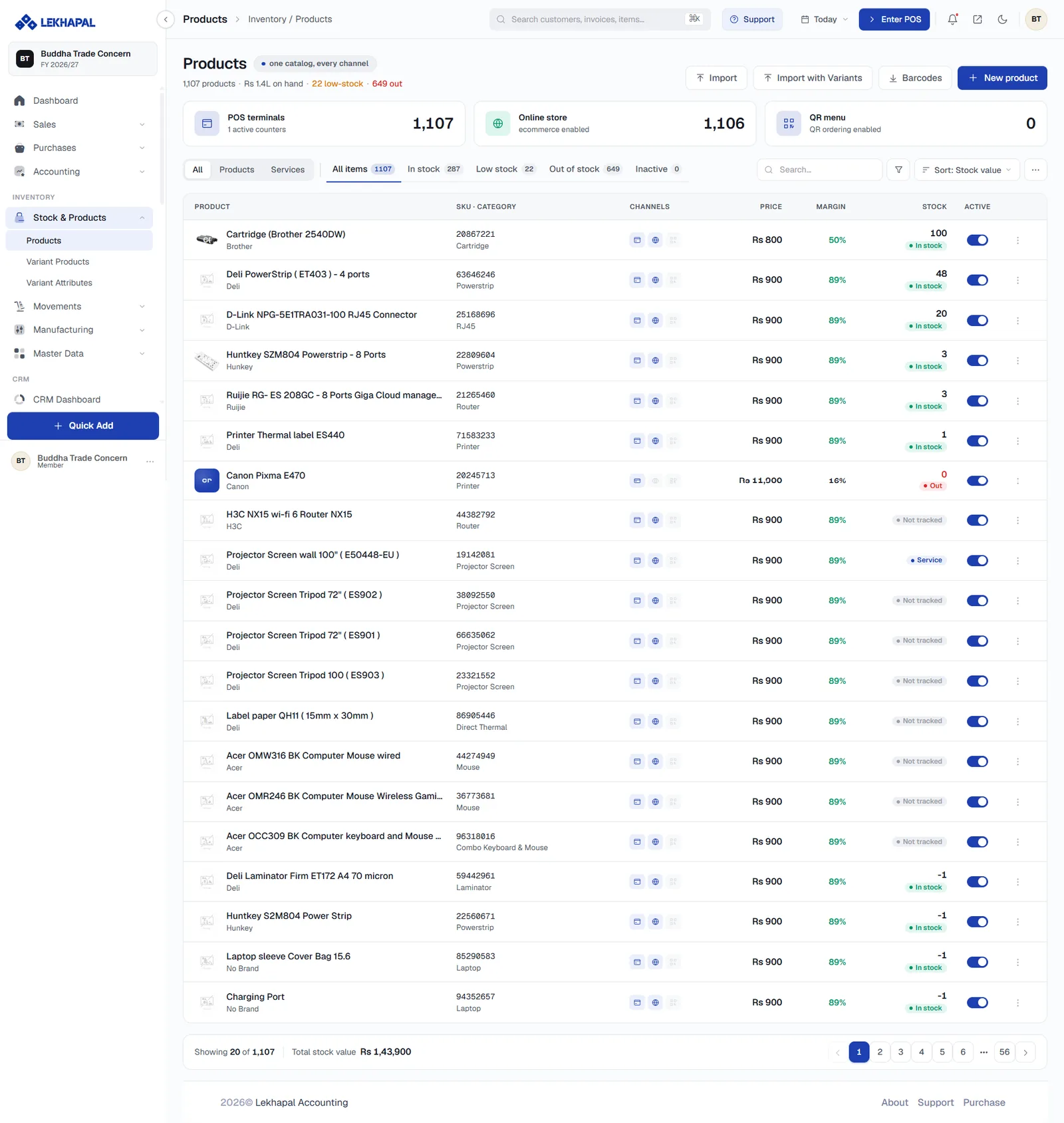Toggle active switch for Ruijie RG-ES 208GC
1064x1123 pixels.
tap(977, 401)
